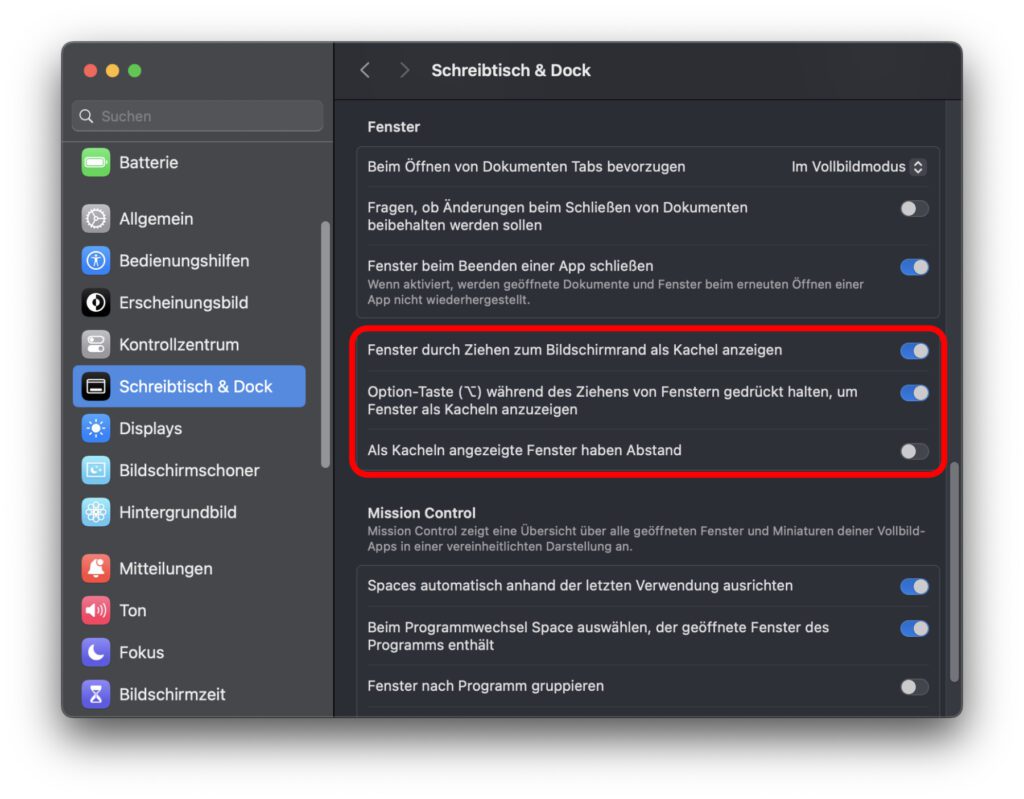
Task: Select the Displays icon
Action: [96, 428]
